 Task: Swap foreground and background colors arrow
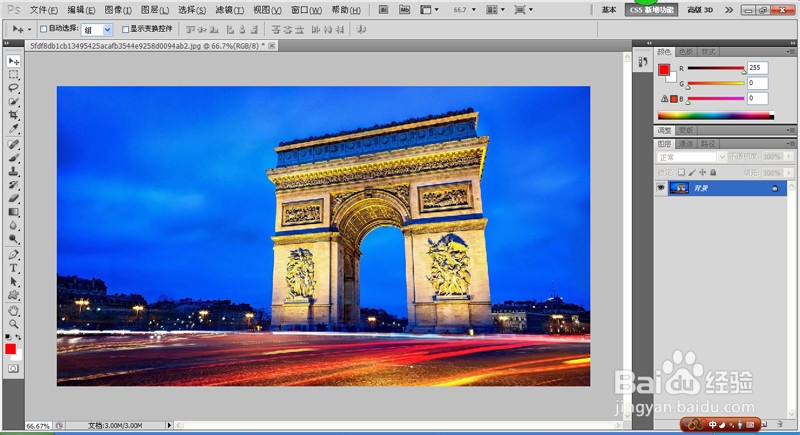coord(18,337)
